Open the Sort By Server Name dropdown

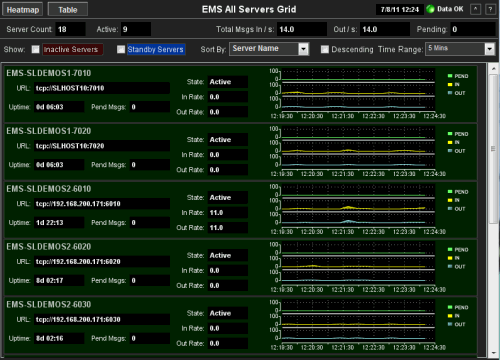point(269,49)
